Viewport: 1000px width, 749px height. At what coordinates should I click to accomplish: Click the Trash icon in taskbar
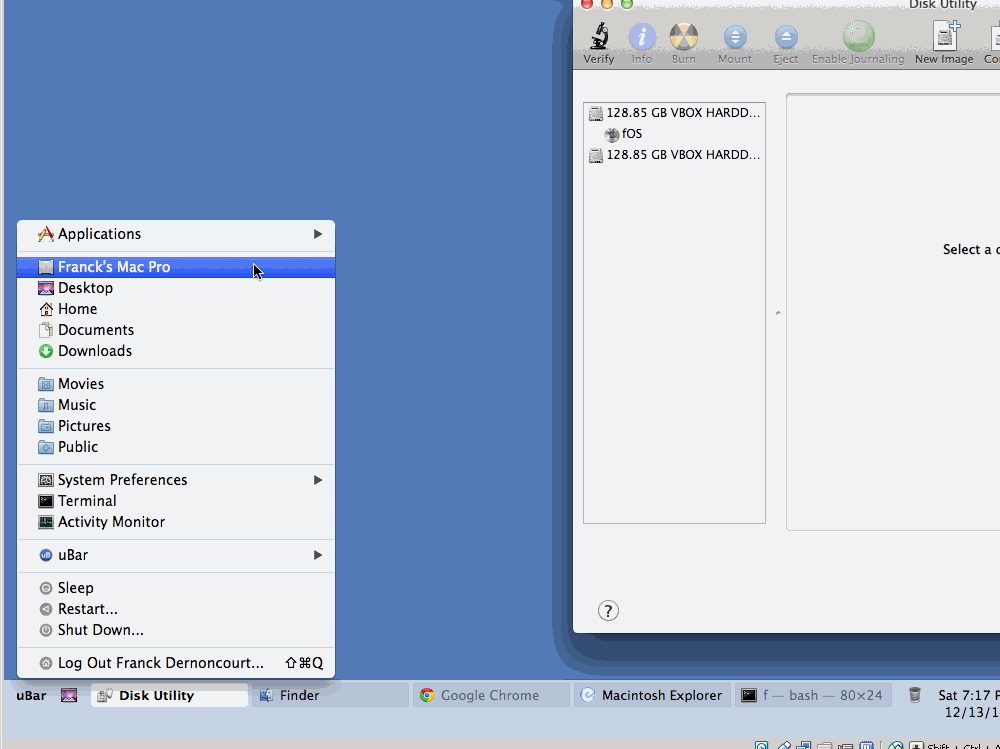click(x=915, y=695)
